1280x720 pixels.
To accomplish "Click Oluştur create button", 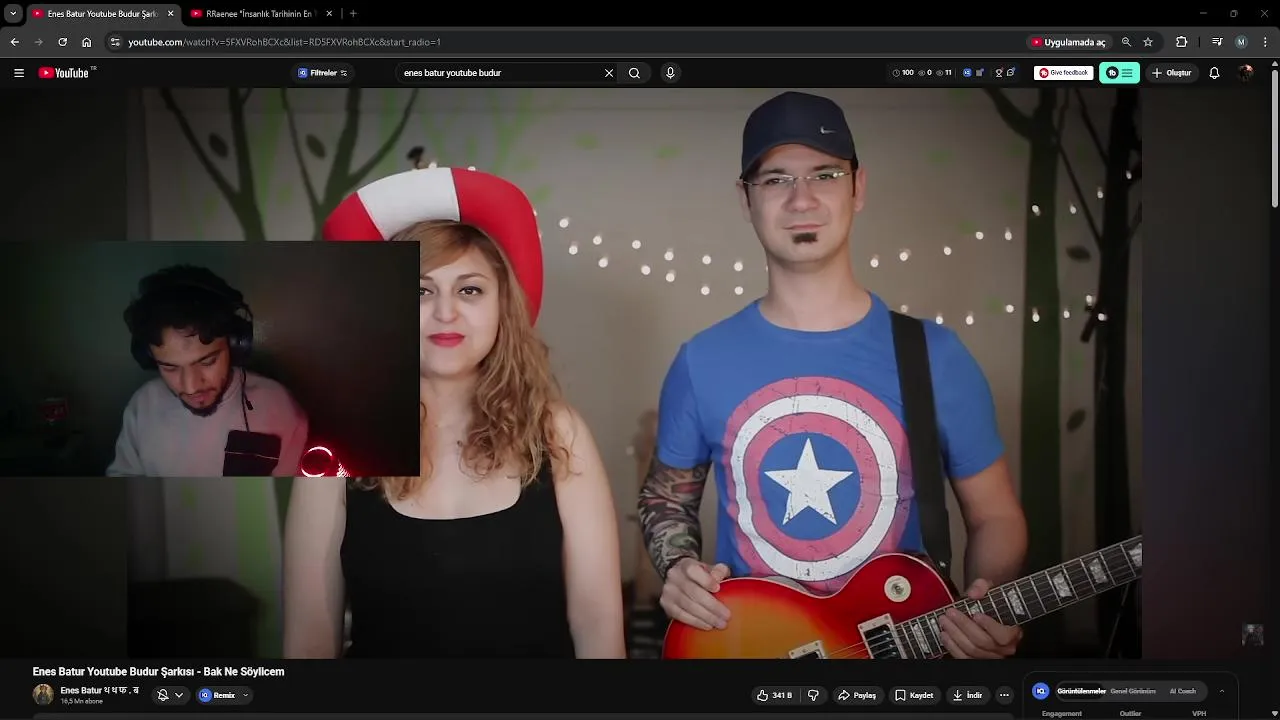I will click(x=1171, y=73).
